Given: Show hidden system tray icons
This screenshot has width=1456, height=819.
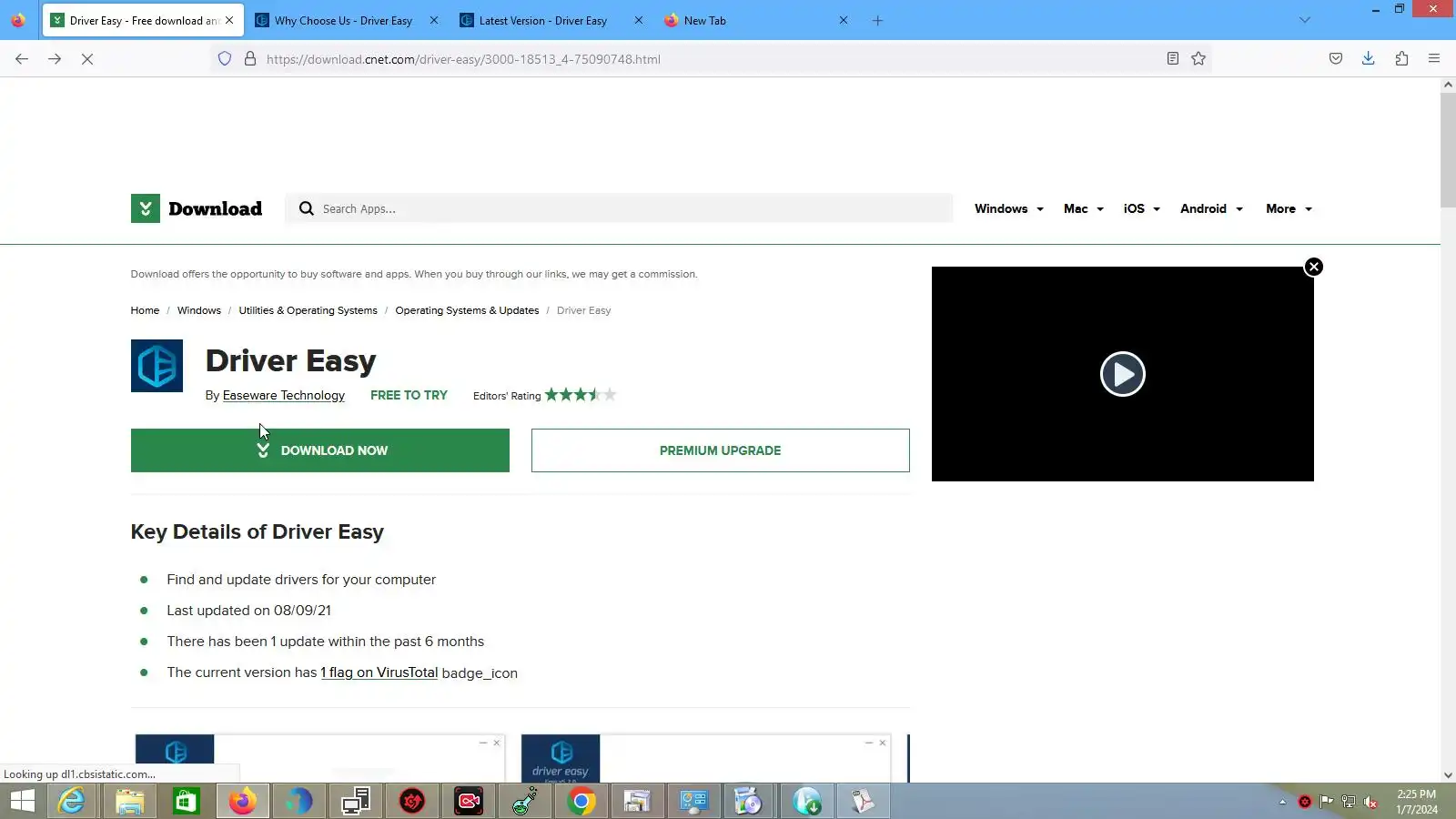Looking at the screenshot, I should [1282, 802].
